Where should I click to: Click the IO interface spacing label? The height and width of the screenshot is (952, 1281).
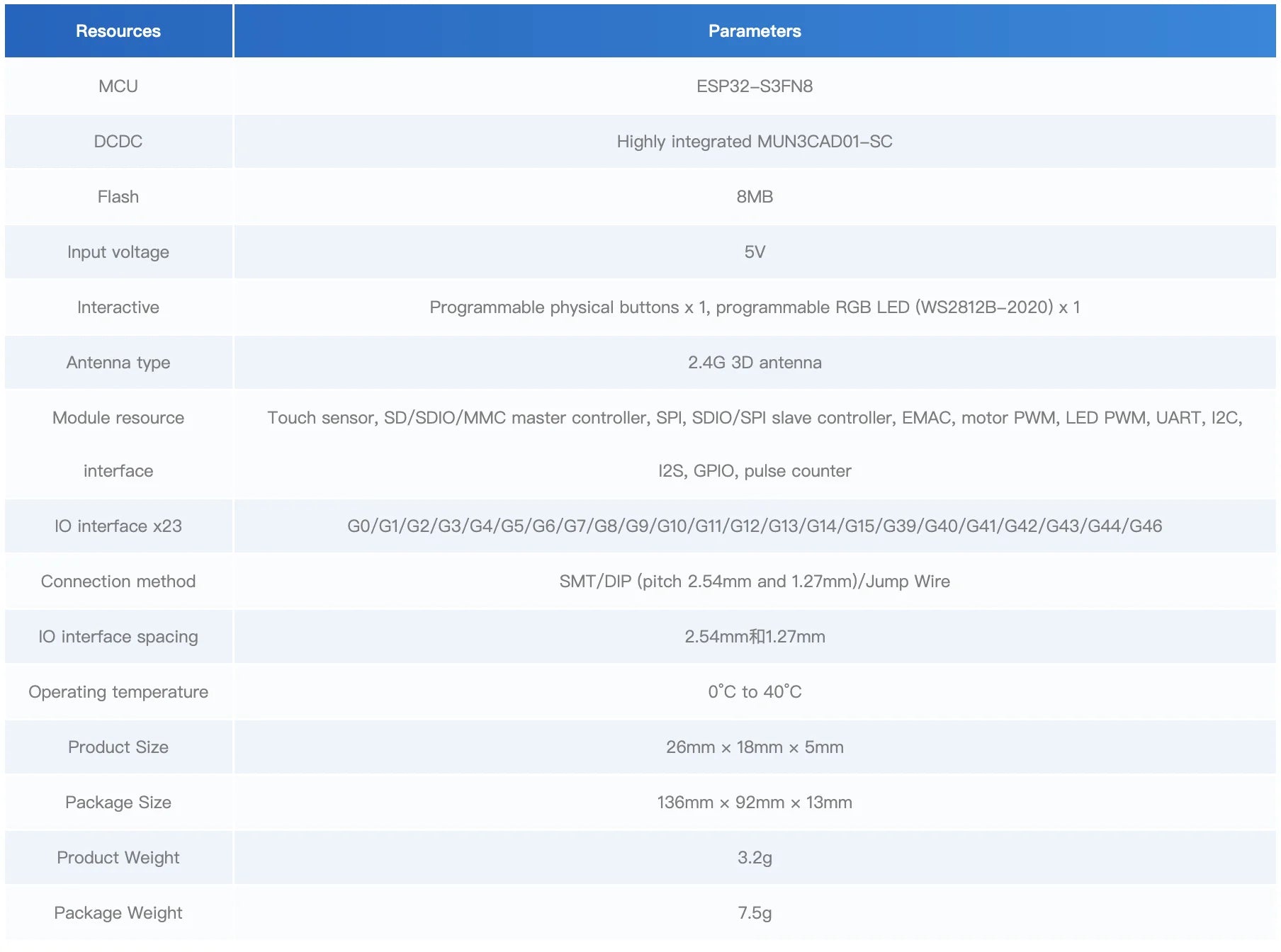point(118,637)
